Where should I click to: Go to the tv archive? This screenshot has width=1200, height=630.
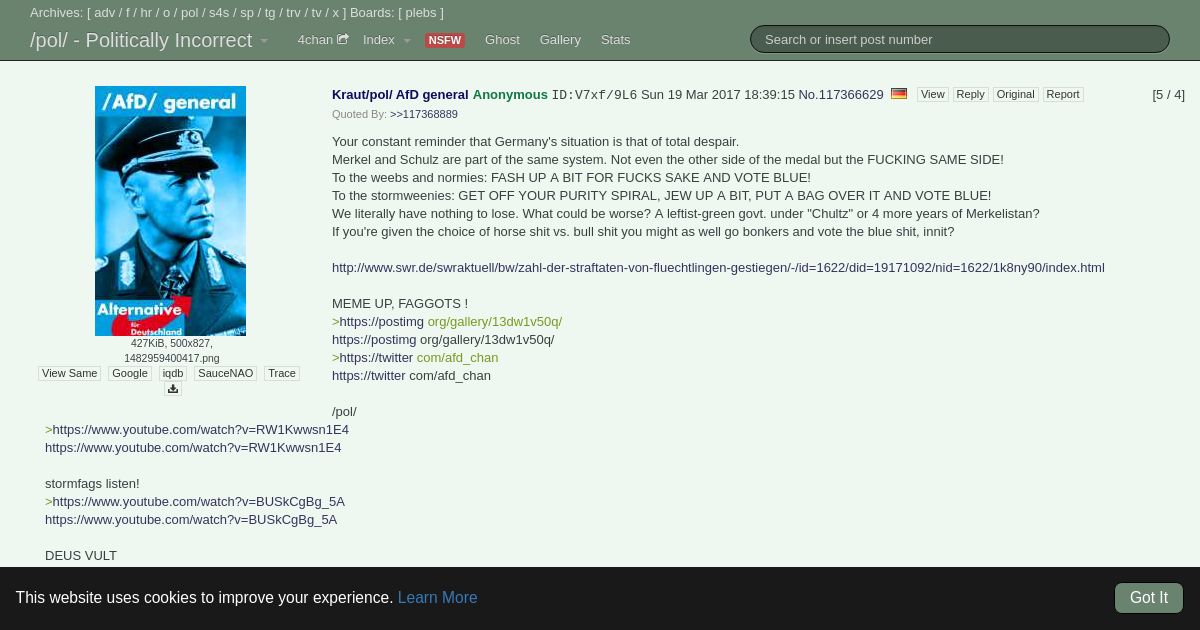[x=316, y=13]
